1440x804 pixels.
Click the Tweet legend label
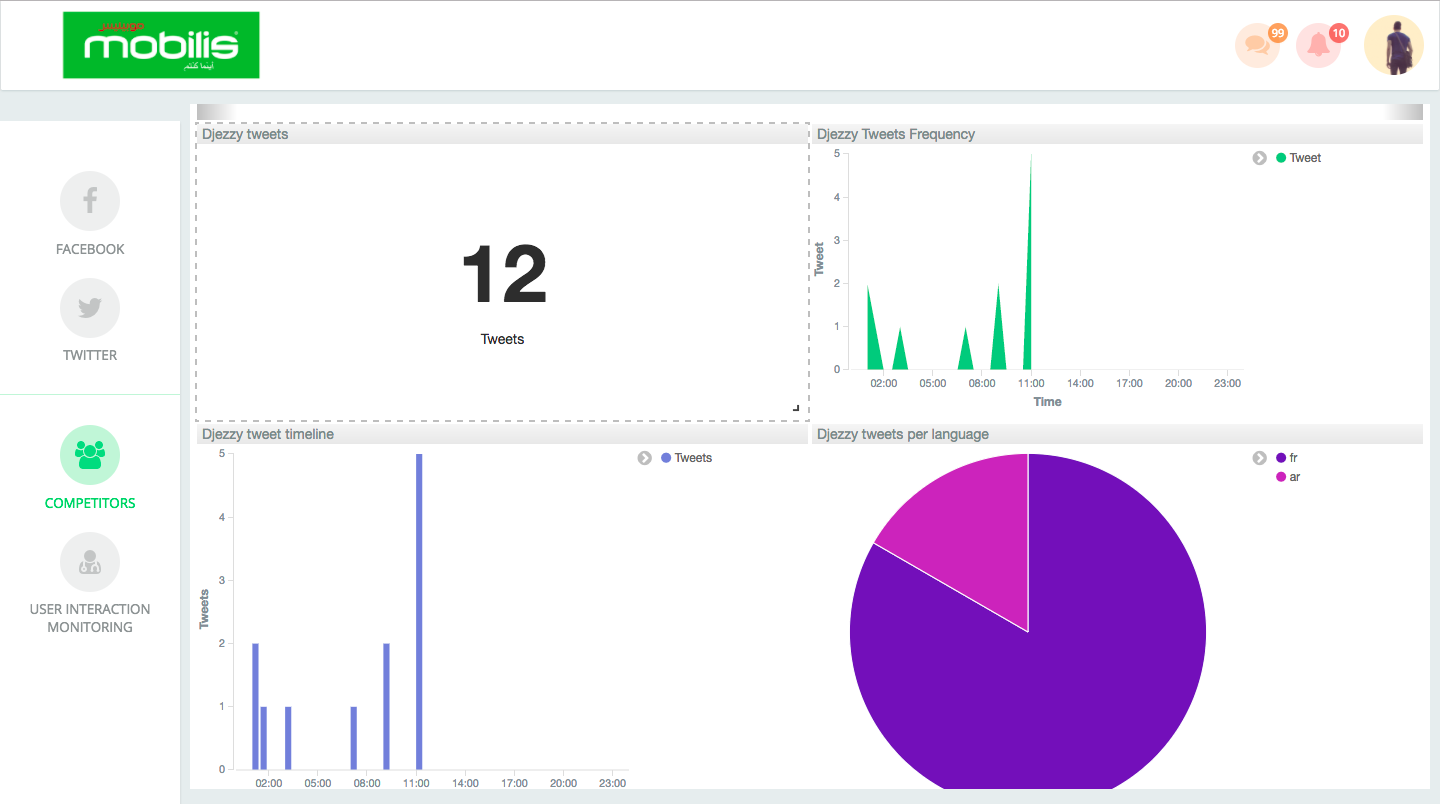(1305, 158)
